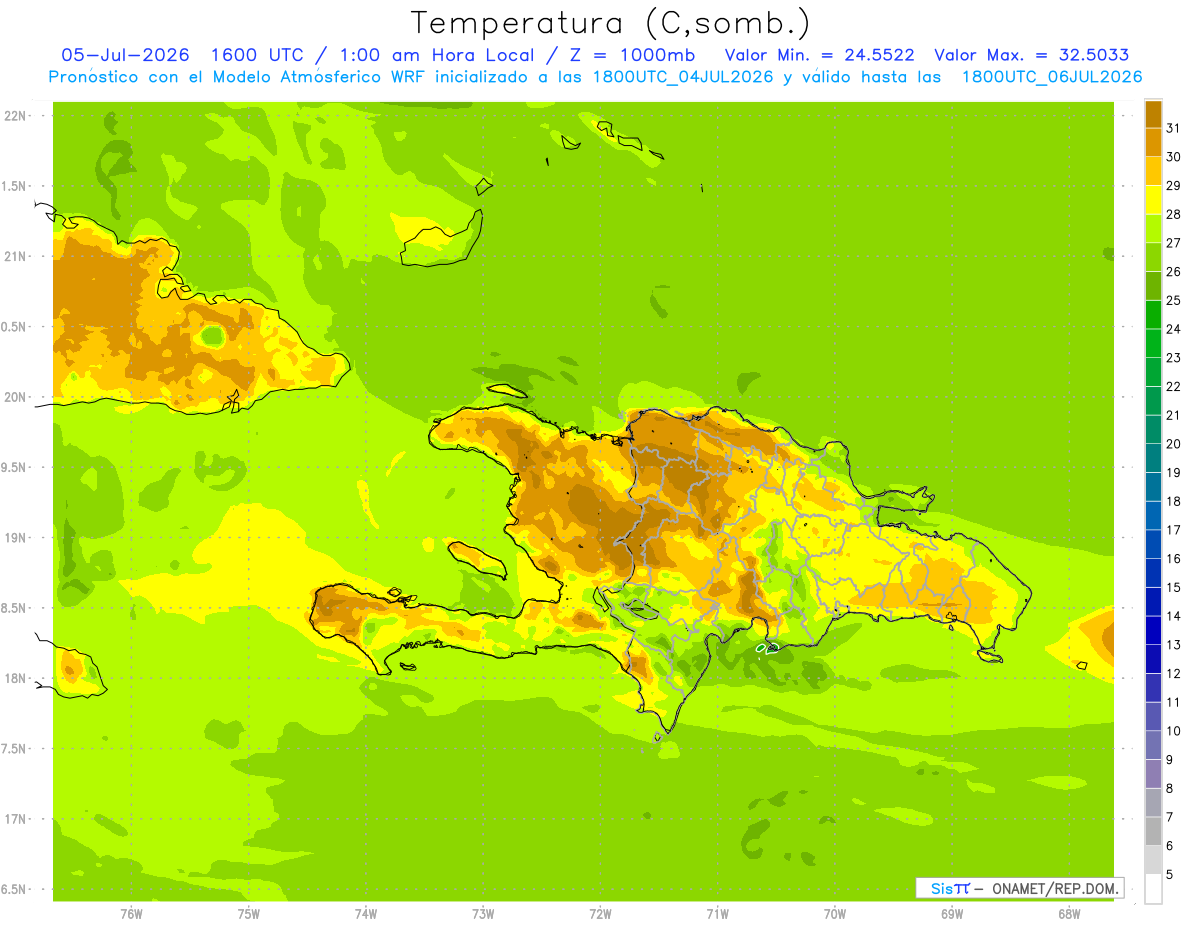Click the '19N' latitude label
Image resolution: width=1200 pixels, height=927 pixels.
(15, 537)
